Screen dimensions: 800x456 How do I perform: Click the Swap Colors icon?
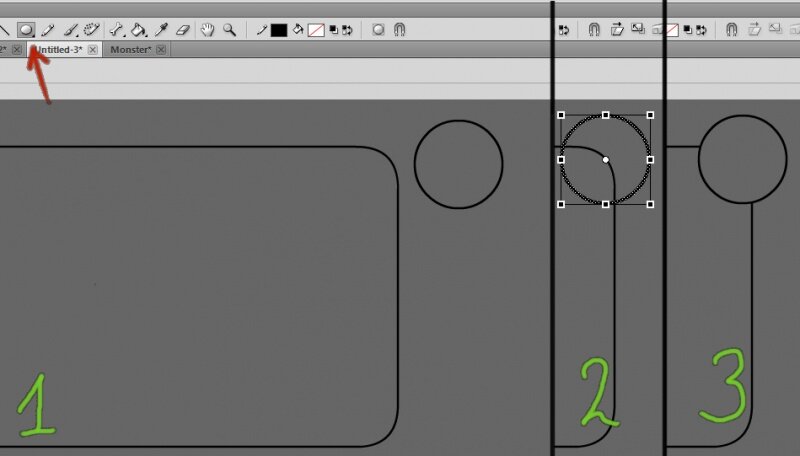pos(347,30)
